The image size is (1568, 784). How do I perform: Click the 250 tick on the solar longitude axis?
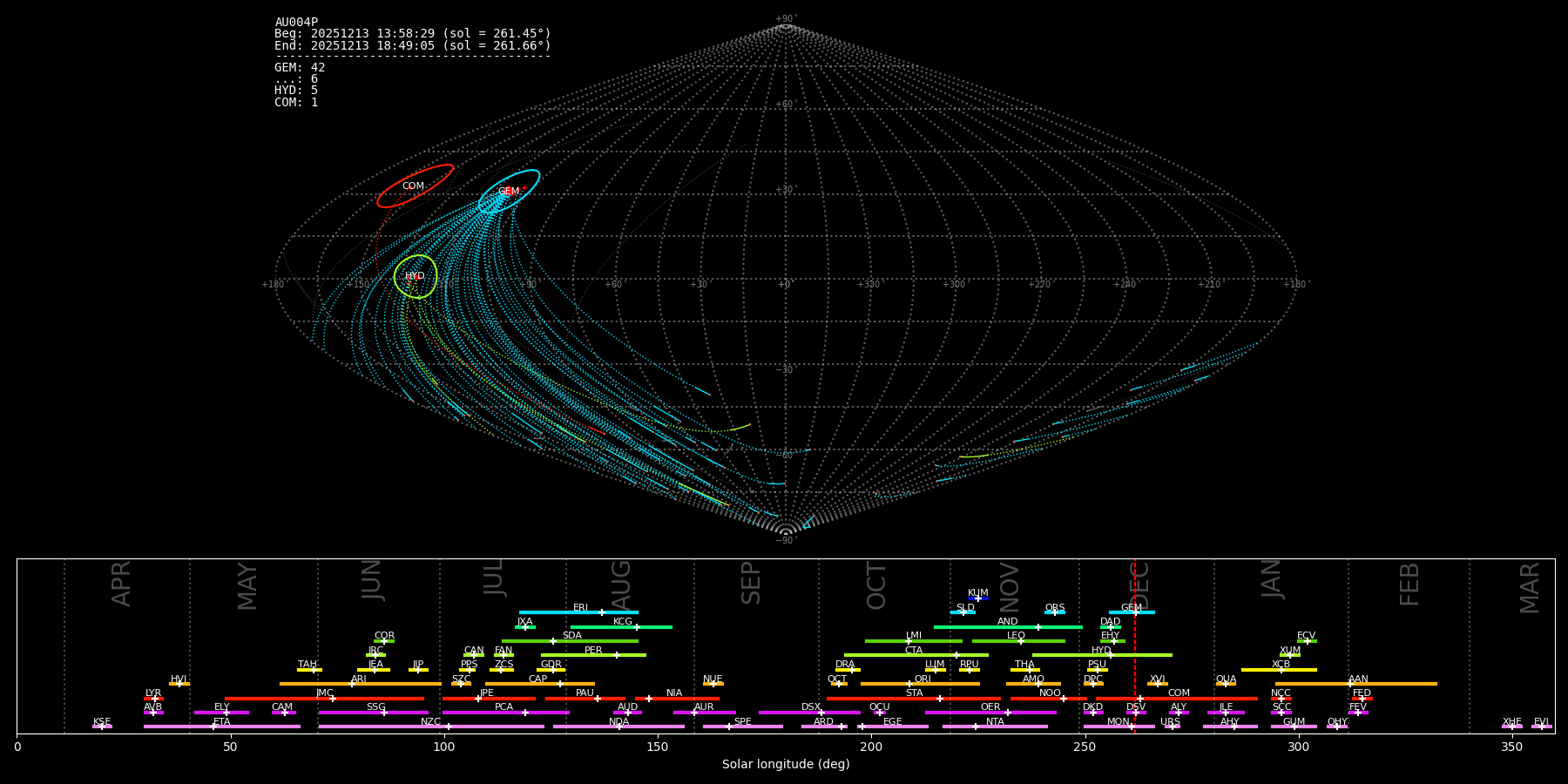(1085, 747)
